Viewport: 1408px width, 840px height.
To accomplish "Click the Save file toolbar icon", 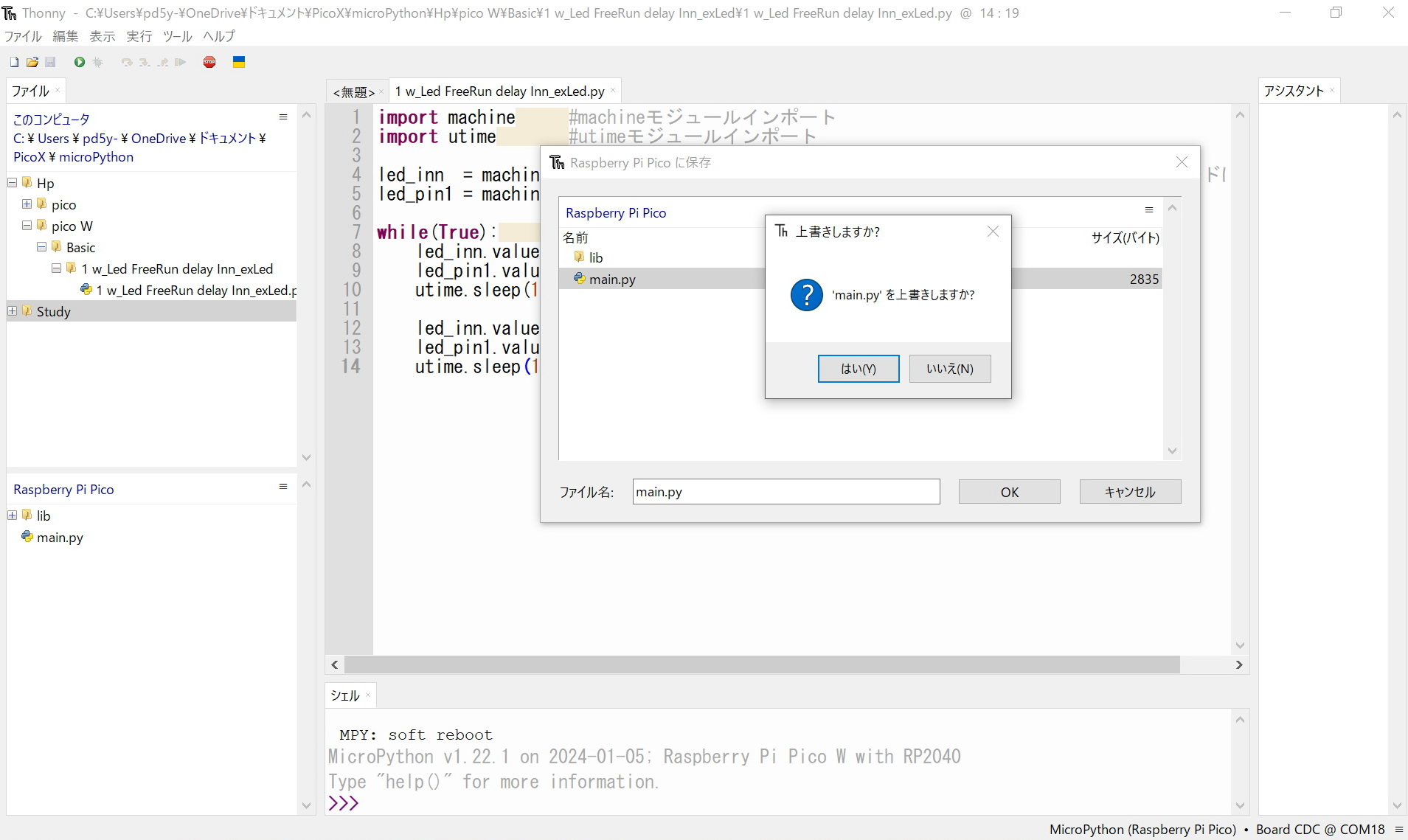I will coord(51,63).
